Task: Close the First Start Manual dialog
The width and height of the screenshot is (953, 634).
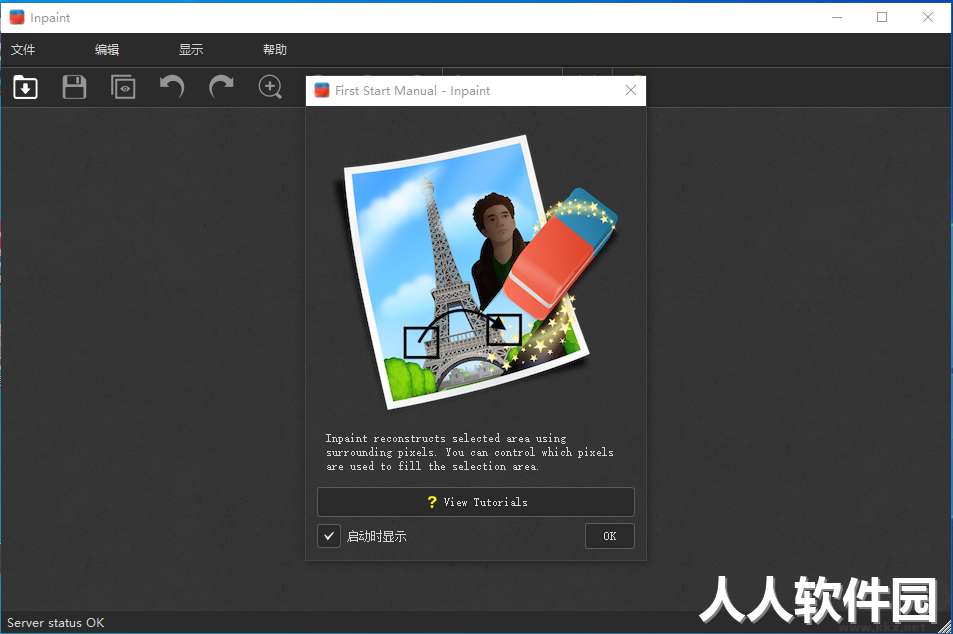Action: click(631, 91)
